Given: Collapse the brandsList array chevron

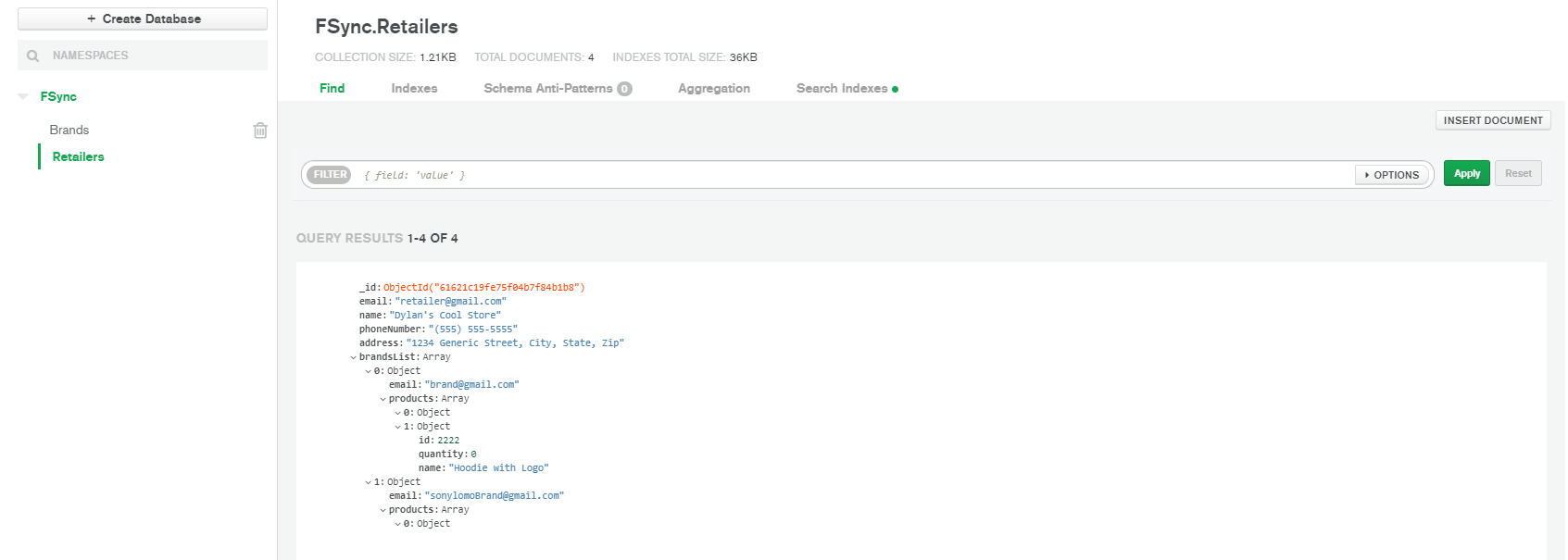Looking at the screenshot, I should (354, 357).
